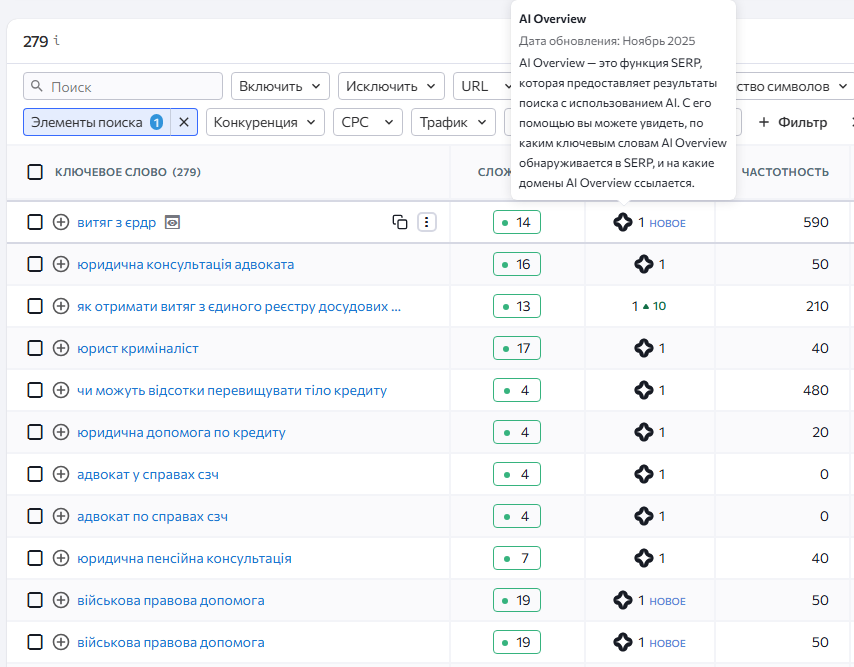Copy the keyword 'витяг з єрдр' via copy icon
Image resolution: width=854 pixels, height=667 pixels.
[x=399, y=221]
